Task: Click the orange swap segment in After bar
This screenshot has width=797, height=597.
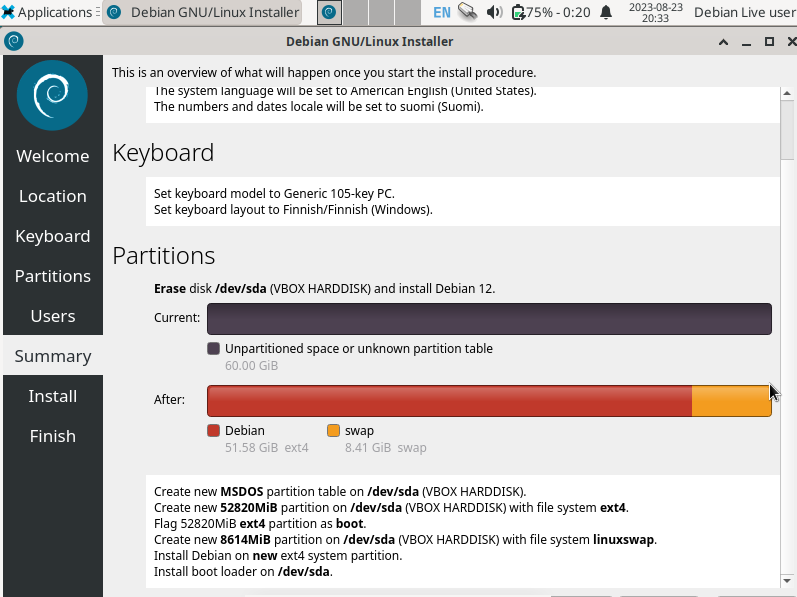Action: pos(730,401)
